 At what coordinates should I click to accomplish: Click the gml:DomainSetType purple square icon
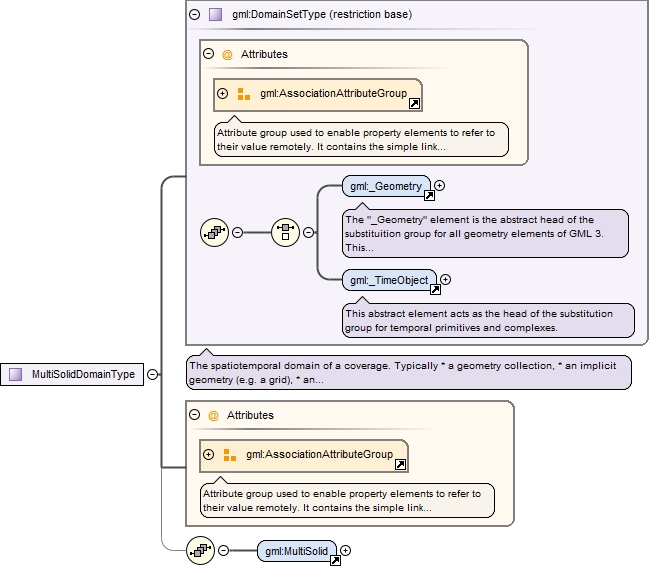215,15
